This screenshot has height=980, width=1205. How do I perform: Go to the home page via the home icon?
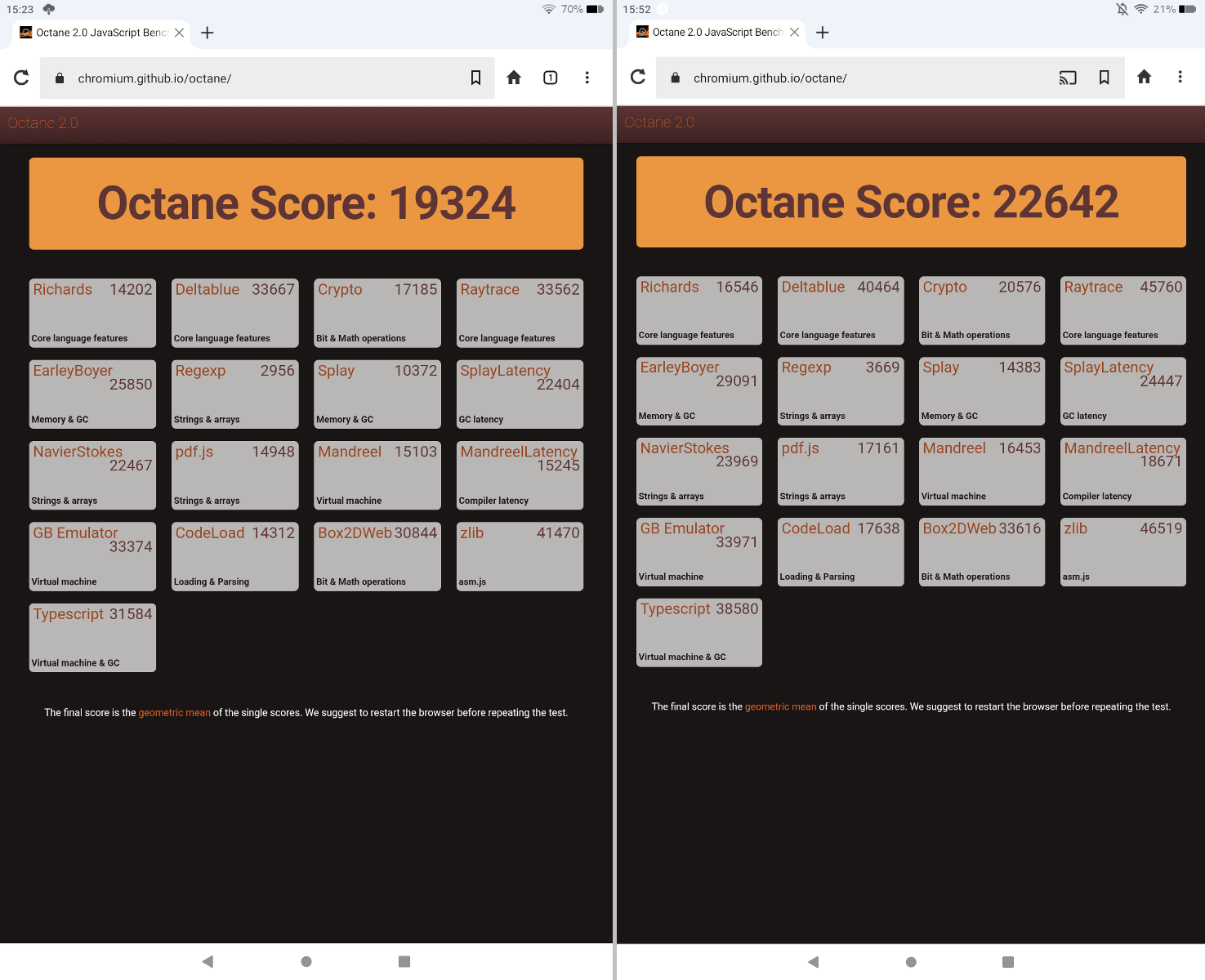513,78
